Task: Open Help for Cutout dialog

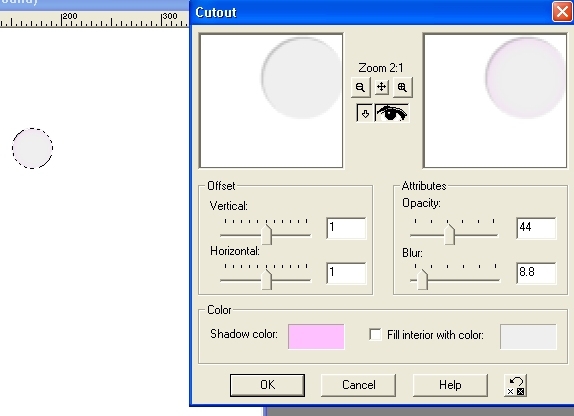Action: coord(450,385)
